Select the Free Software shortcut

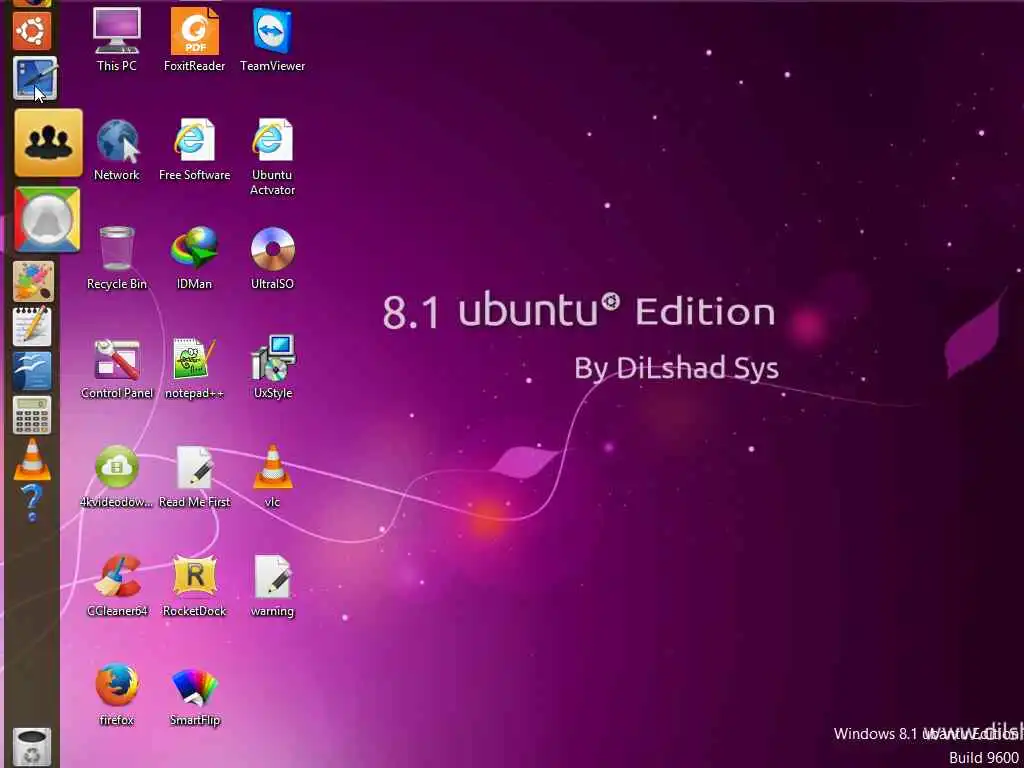tap(195, 150)
